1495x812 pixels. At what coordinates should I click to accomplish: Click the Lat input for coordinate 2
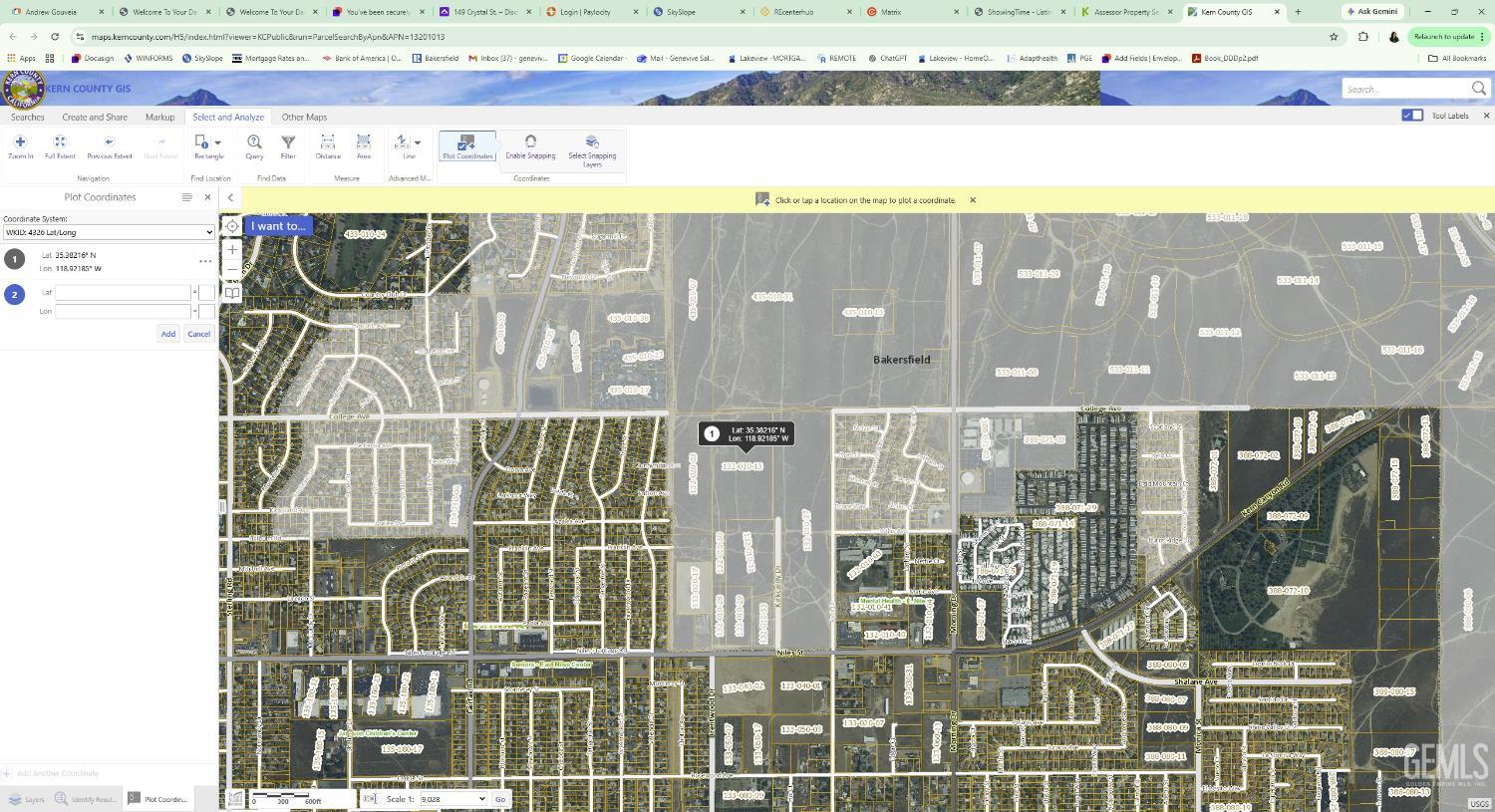tap(123, 292)
